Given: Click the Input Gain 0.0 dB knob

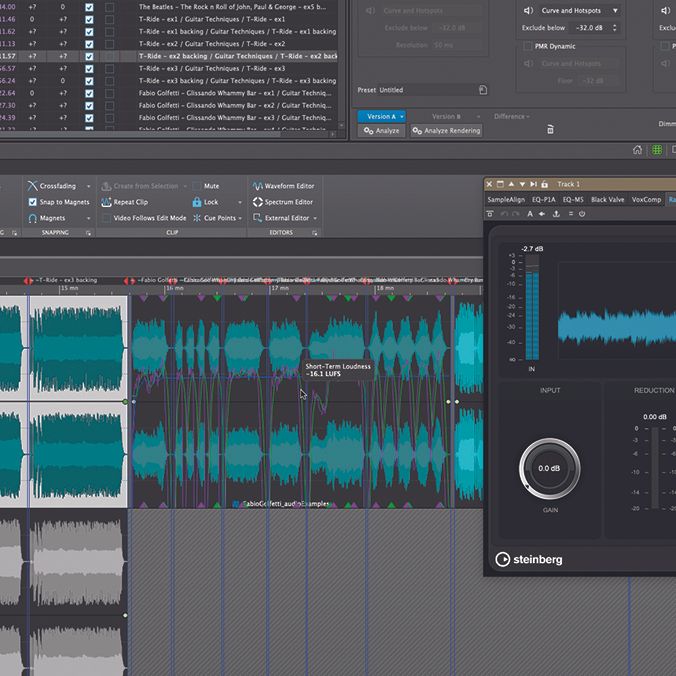Looking at the screenshot, I should 549,468.
